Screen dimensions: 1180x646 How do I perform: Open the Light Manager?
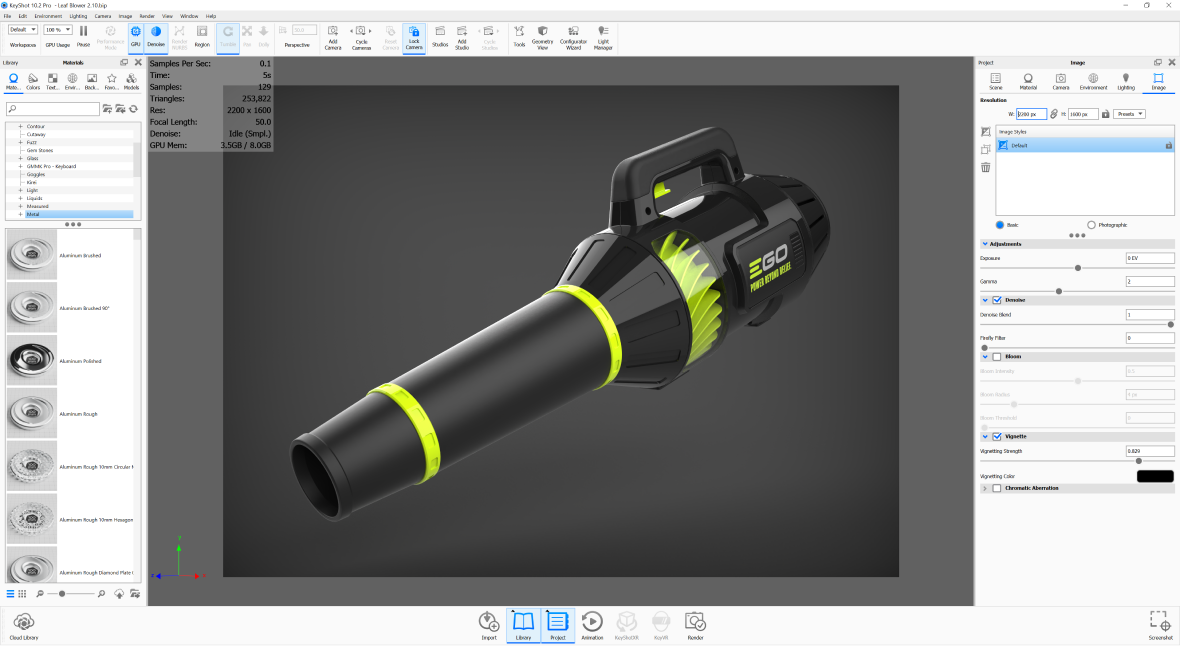pyautogui.click(x=603, y=36)
